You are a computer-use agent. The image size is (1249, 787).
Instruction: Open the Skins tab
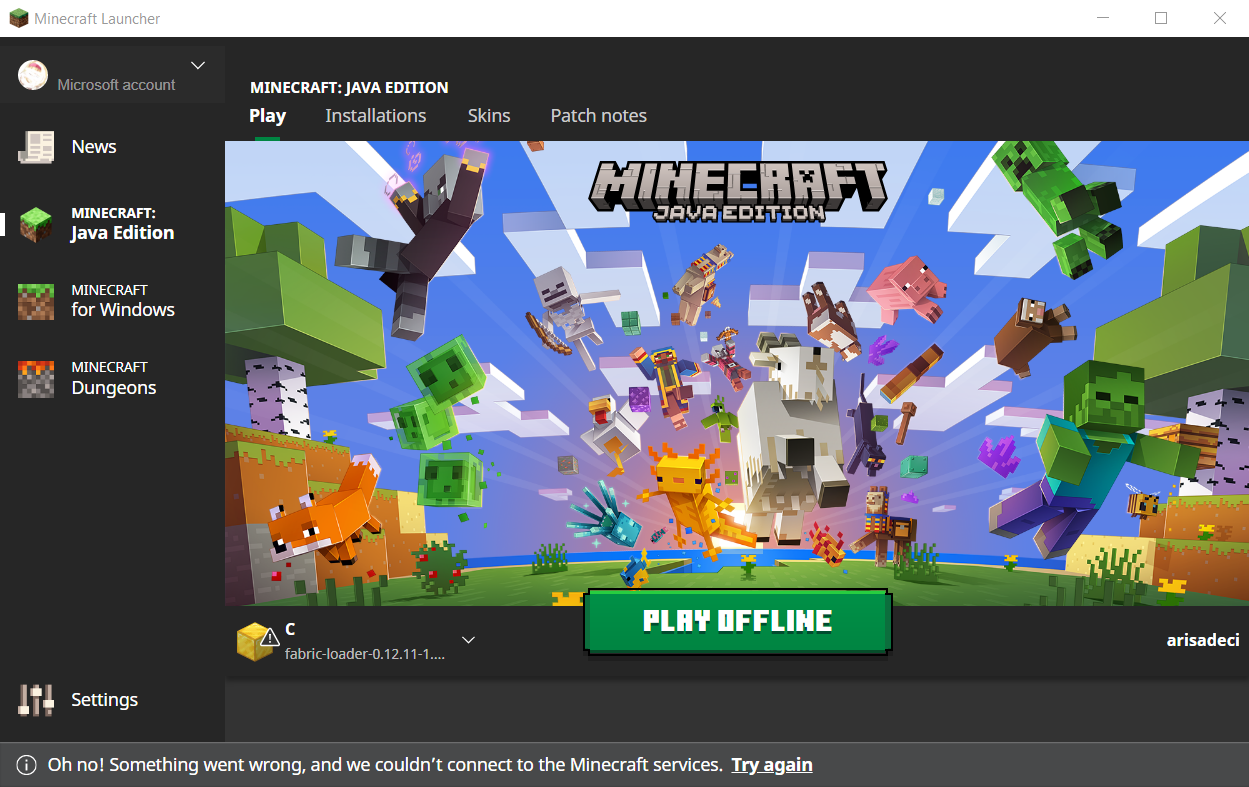(x=489, y=116)
